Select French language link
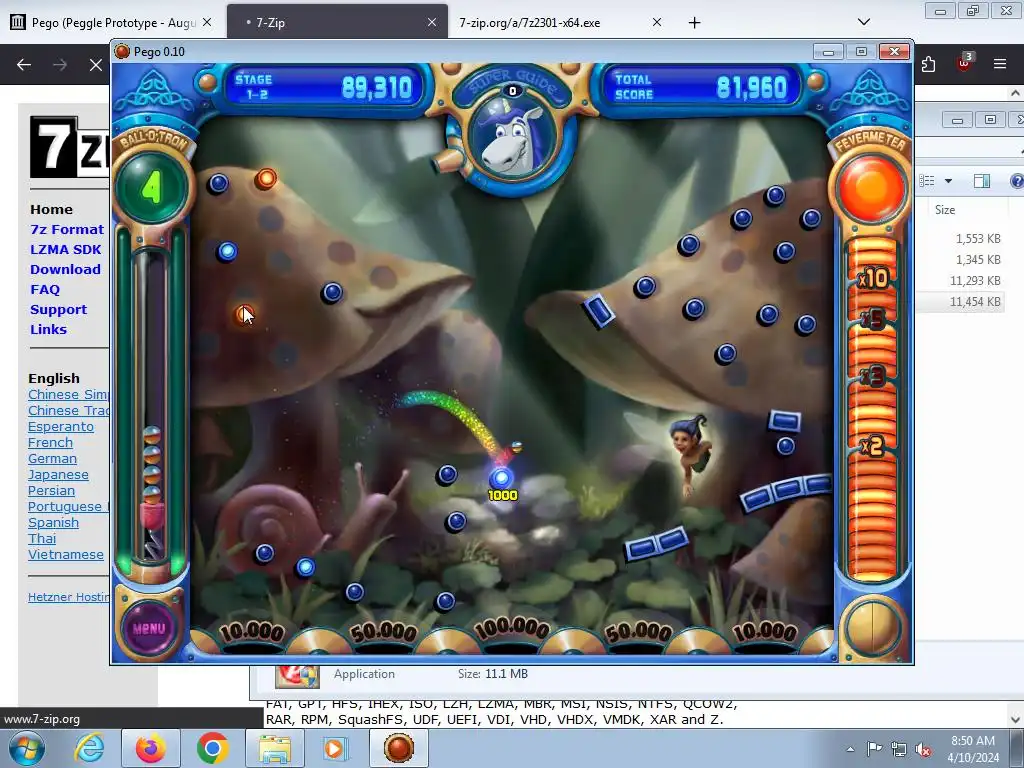This screenshot has height=768, width=1024. [50, 443]
